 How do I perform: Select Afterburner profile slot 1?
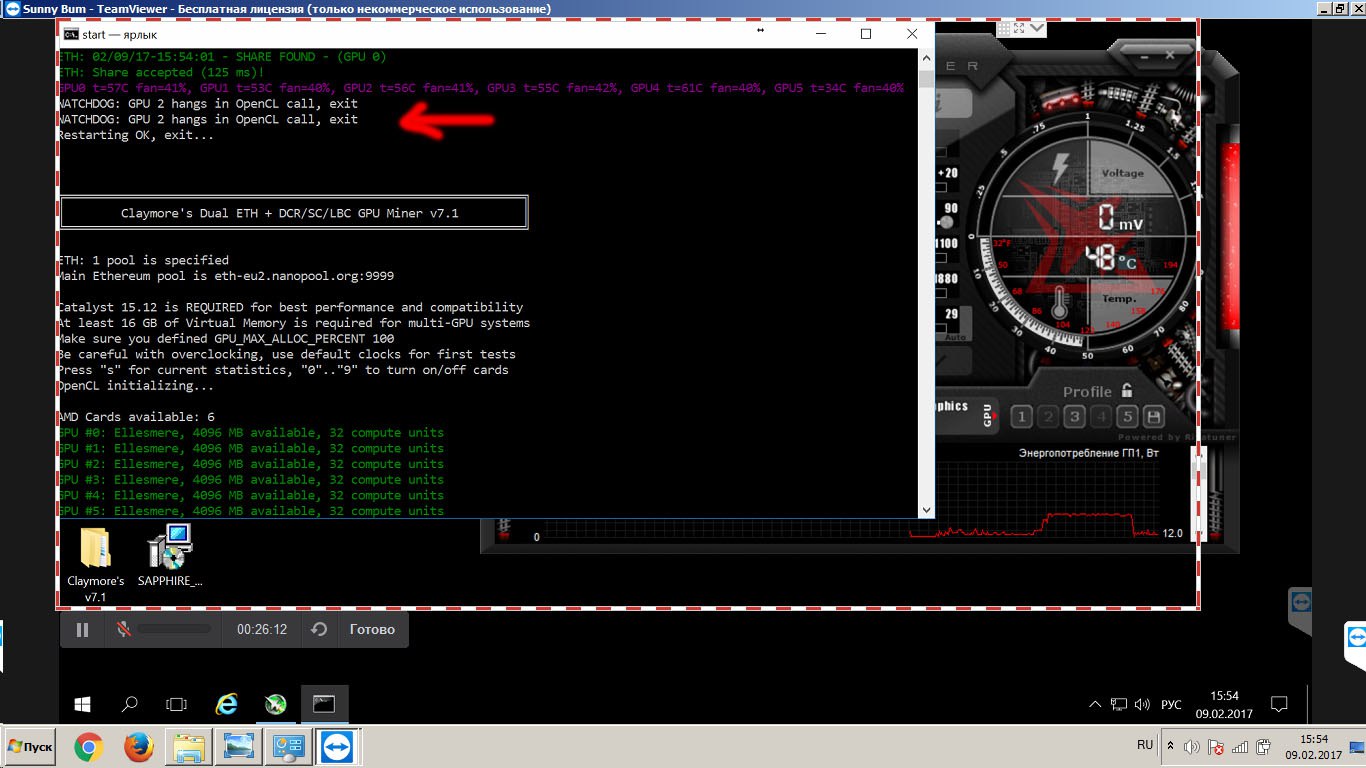tap(1021, 416)
